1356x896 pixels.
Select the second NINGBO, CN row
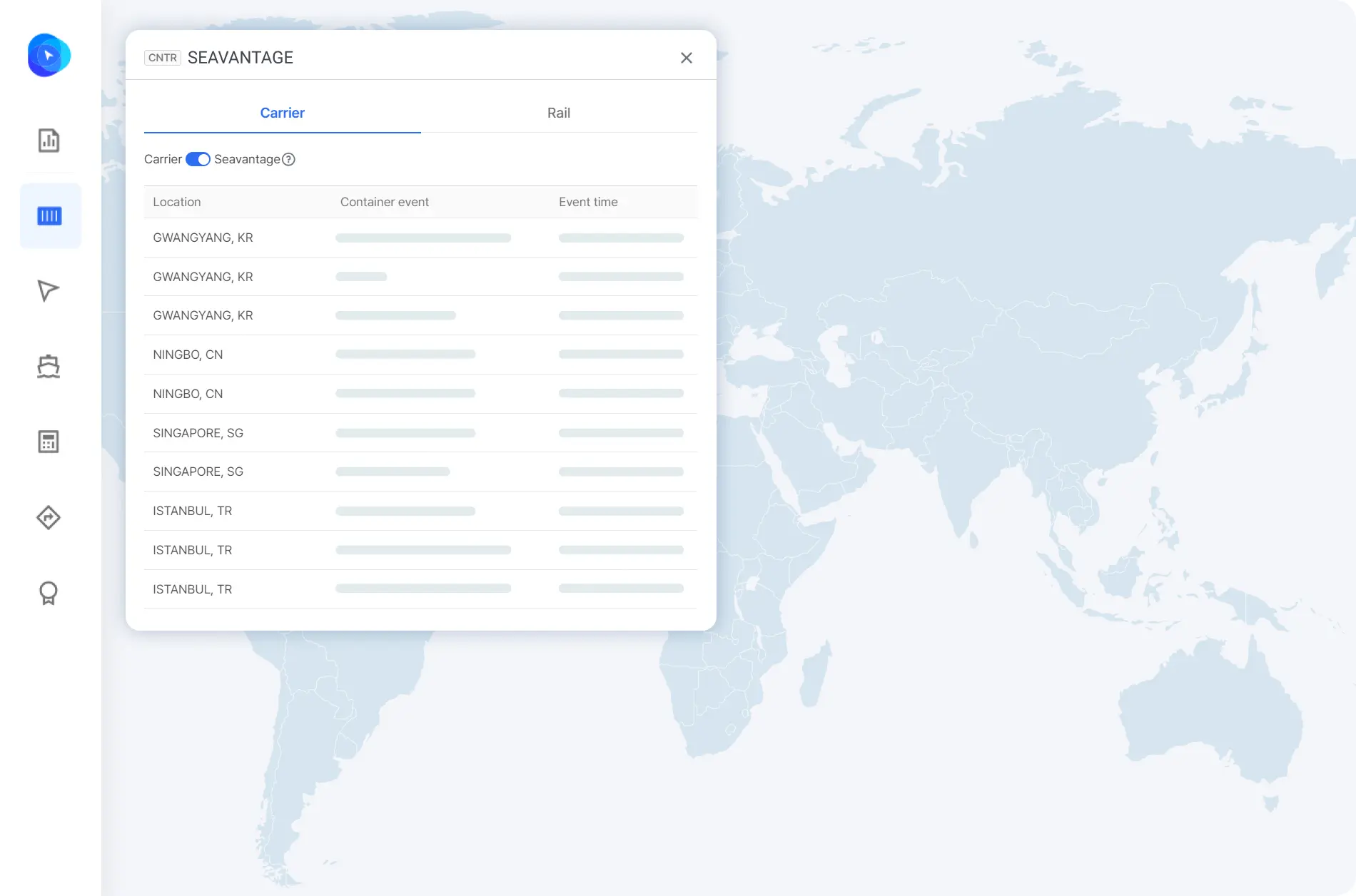click(420, 394)
